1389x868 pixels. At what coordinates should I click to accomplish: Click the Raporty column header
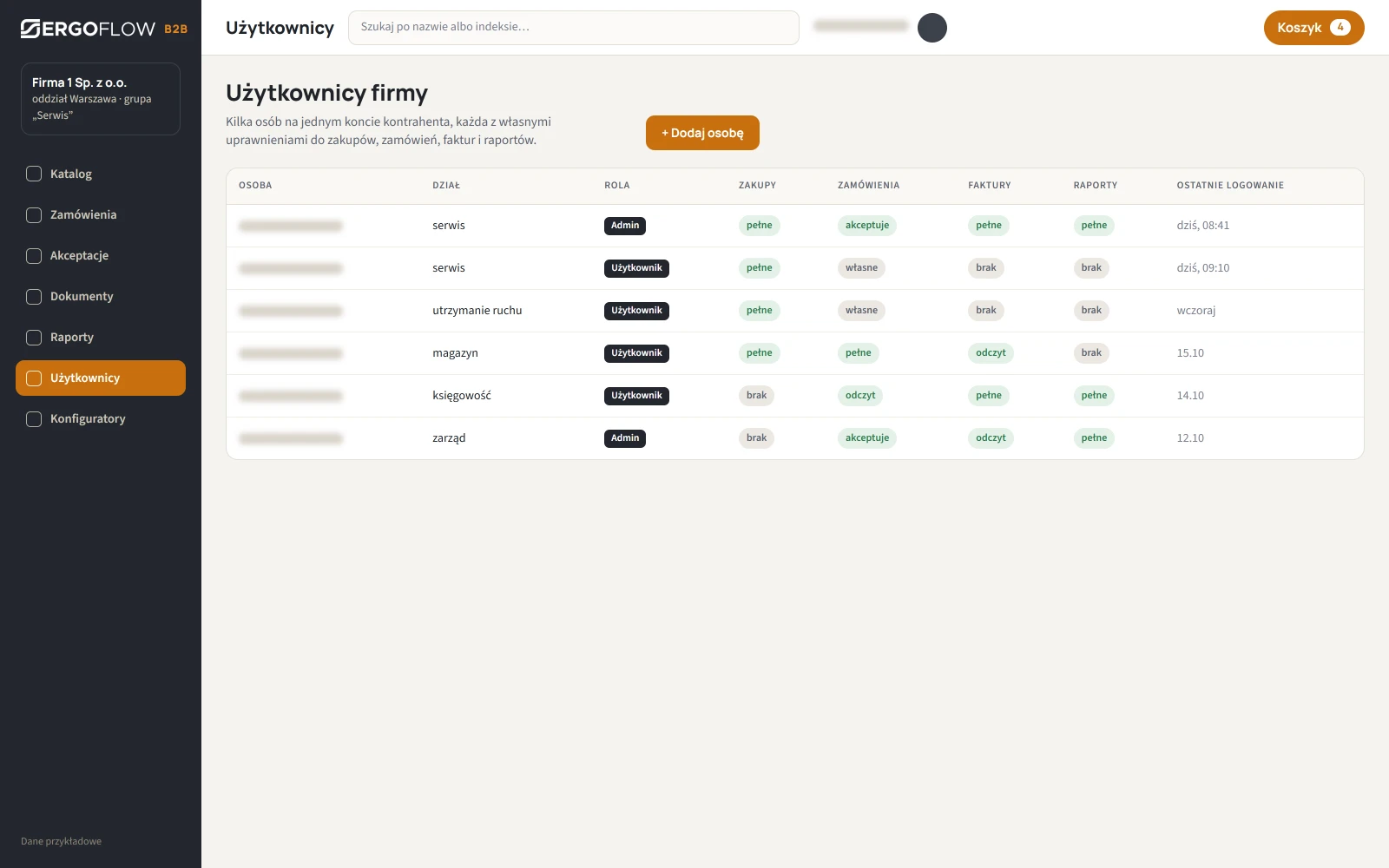(1096, 186)
